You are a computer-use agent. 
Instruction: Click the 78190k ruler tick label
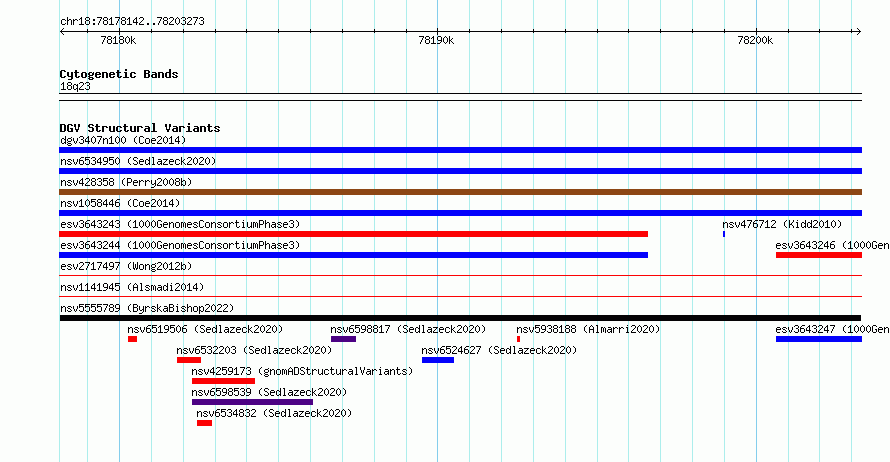pyautogui.click(x=436, y=40)
